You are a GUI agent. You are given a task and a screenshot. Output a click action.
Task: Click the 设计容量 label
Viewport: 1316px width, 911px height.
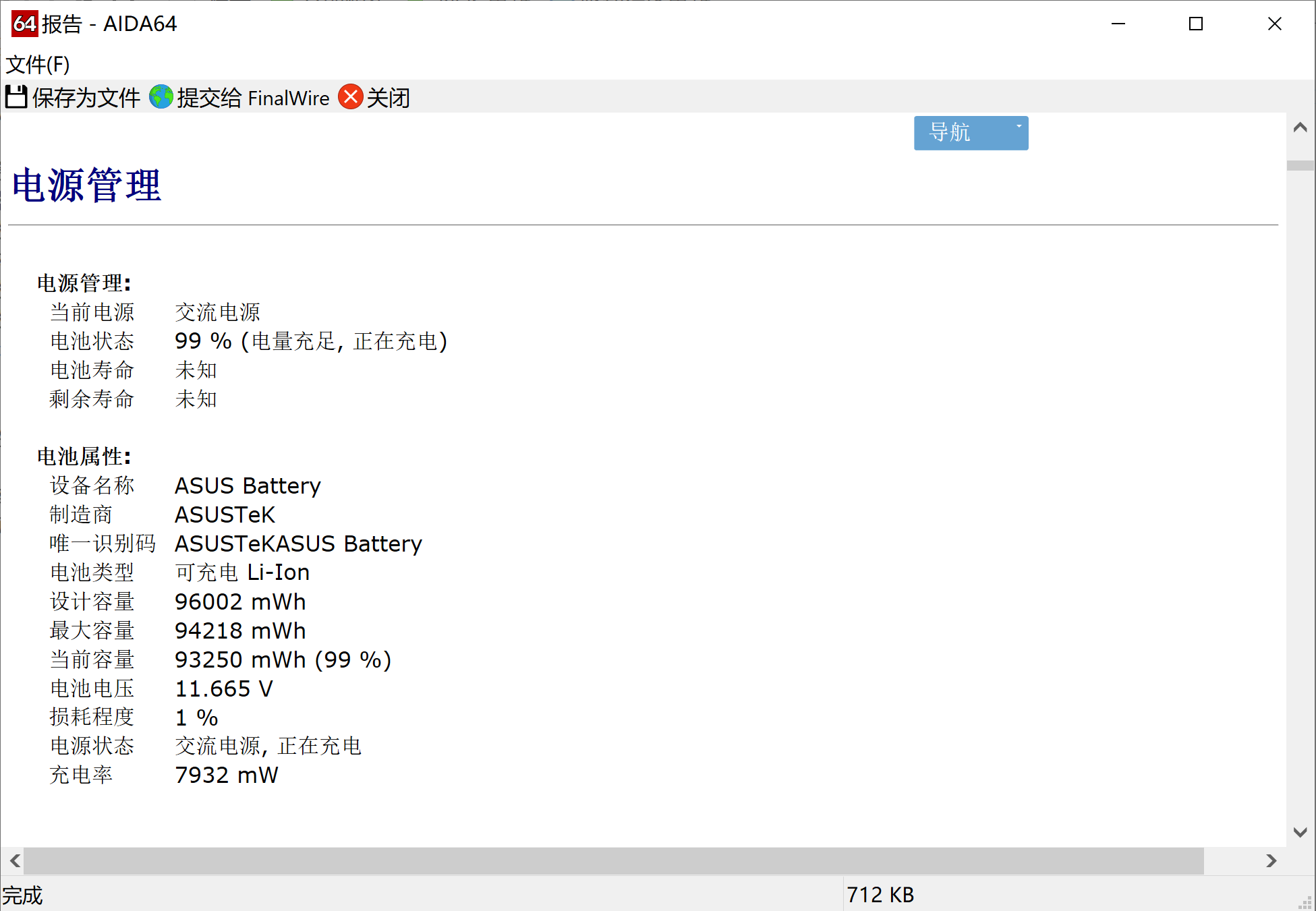click(x=92, y=601)
